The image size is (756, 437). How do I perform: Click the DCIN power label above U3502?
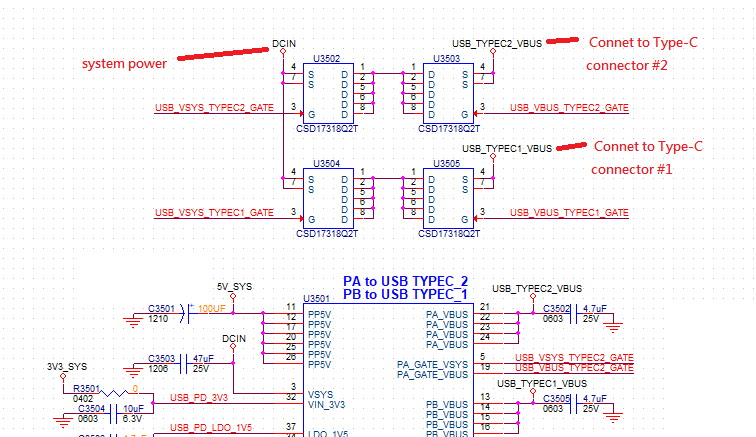pyautogui.click(x=284, y=44)
